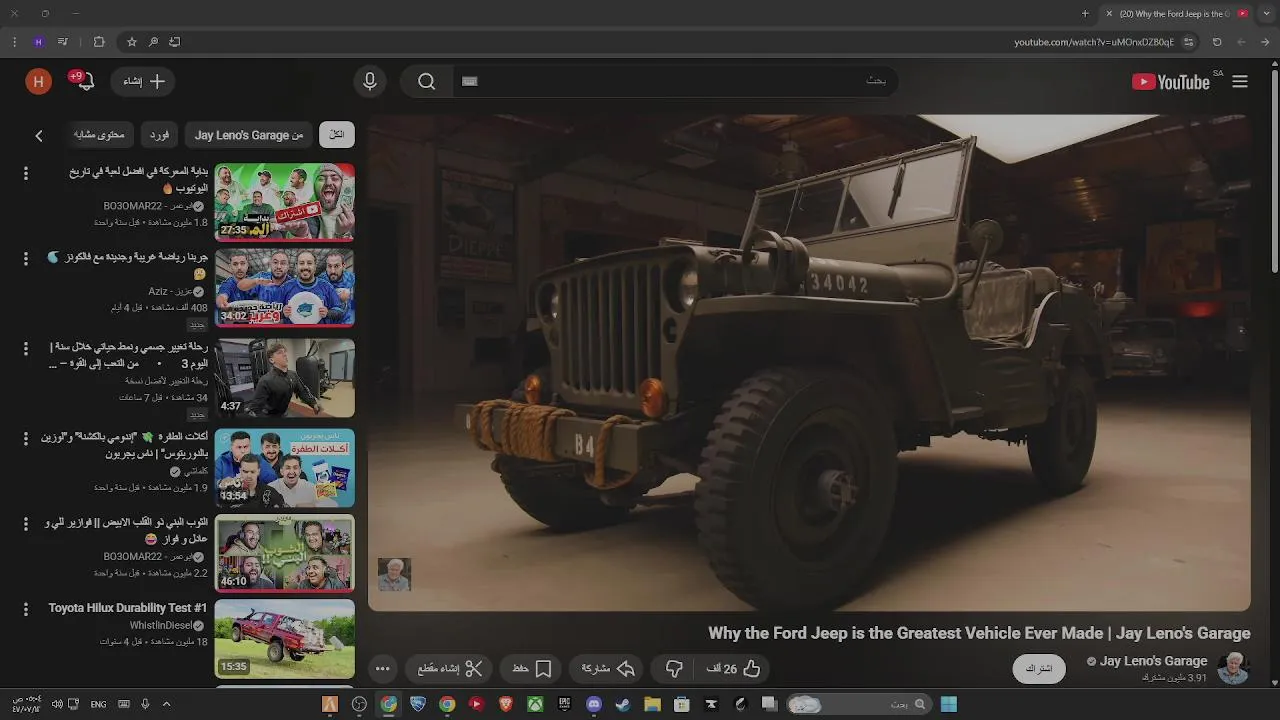Start voice search with the microphone

click(370, 82)
